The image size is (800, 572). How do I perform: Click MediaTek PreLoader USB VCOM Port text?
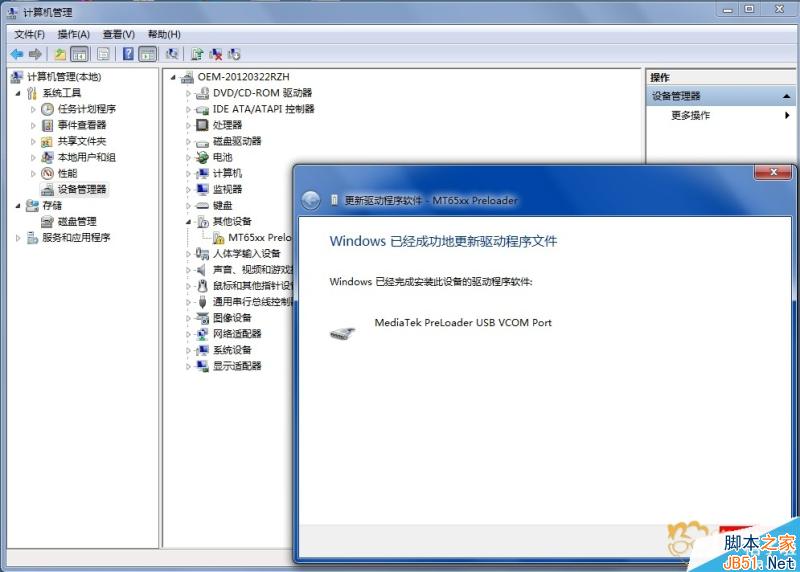[x=463, y=322]
